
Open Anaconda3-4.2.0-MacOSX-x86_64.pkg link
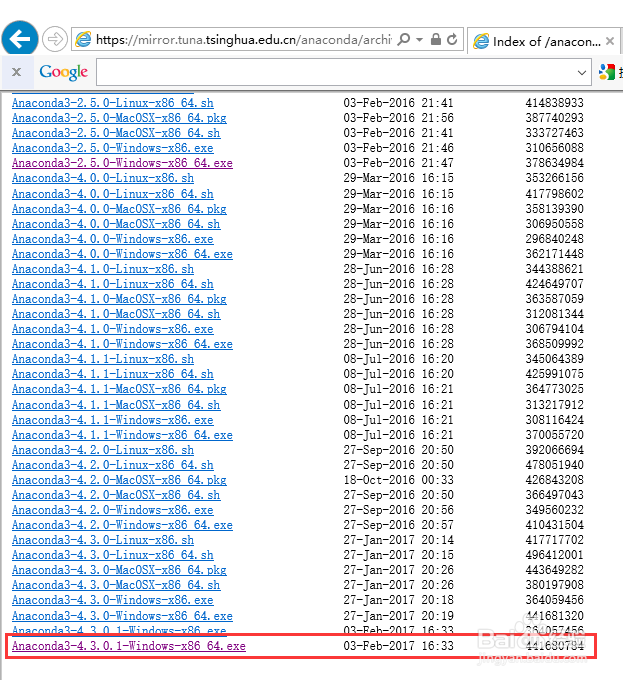coord(119,480)
